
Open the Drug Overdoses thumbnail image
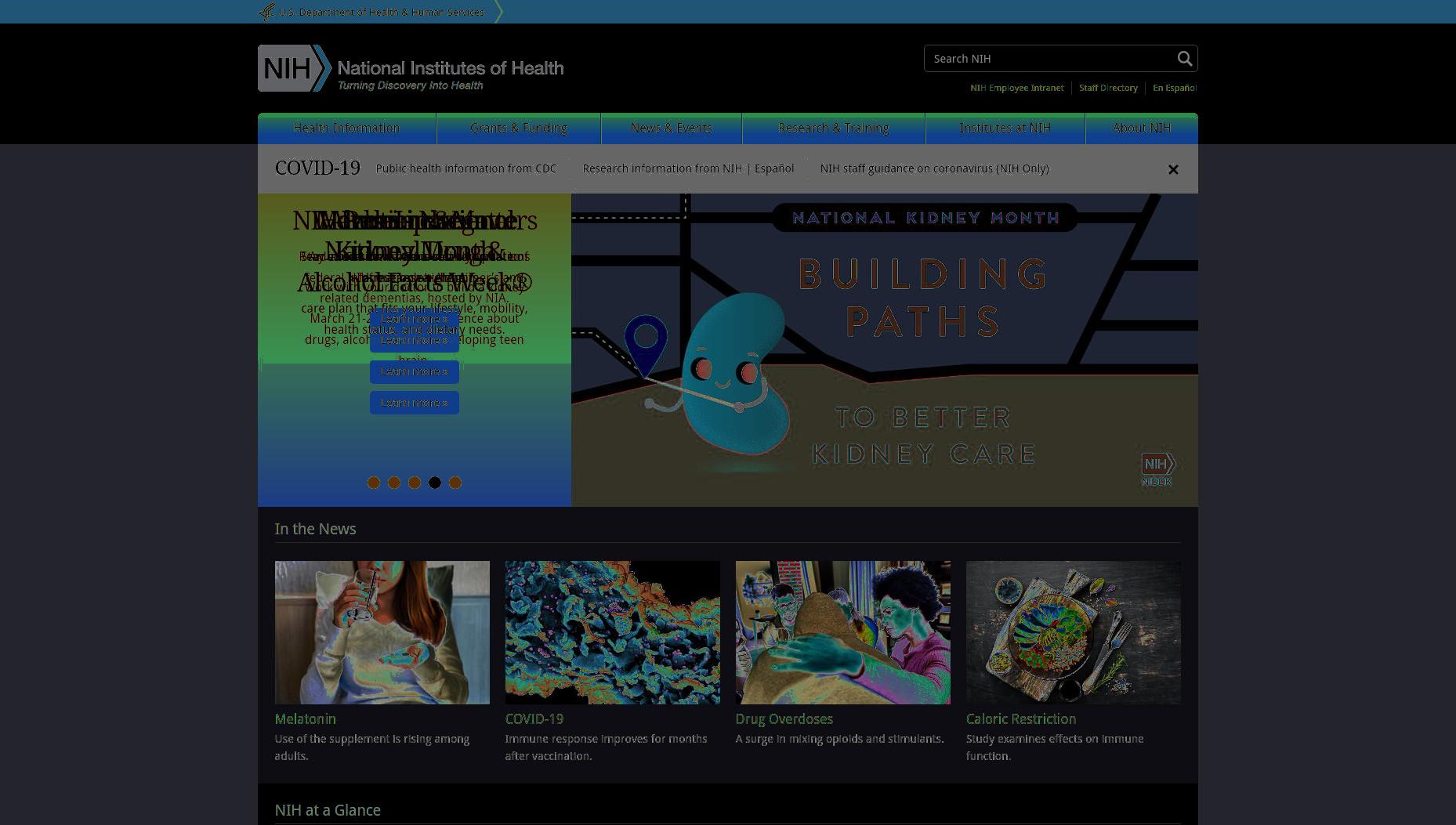(x=843, y=632)
